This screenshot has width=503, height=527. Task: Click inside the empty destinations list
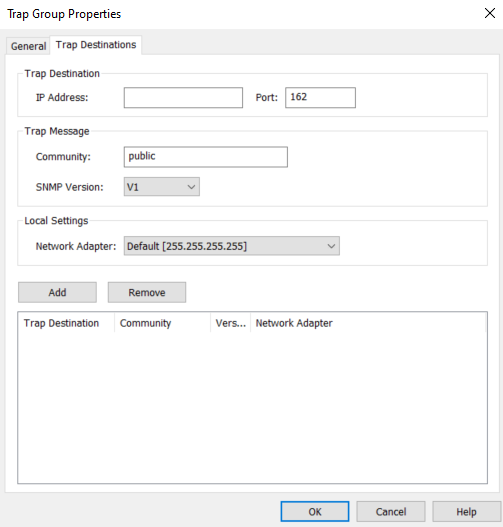click(x=252, y=407)
